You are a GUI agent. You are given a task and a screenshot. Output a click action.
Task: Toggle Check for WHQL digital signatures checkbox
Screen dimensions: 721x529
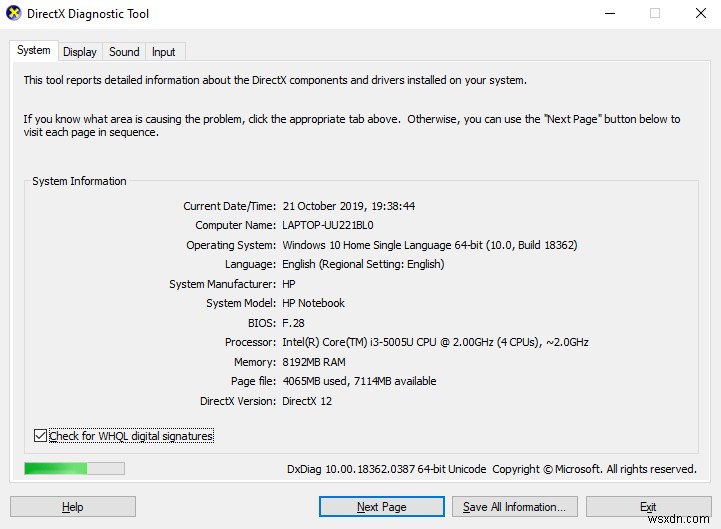point(40,435)
